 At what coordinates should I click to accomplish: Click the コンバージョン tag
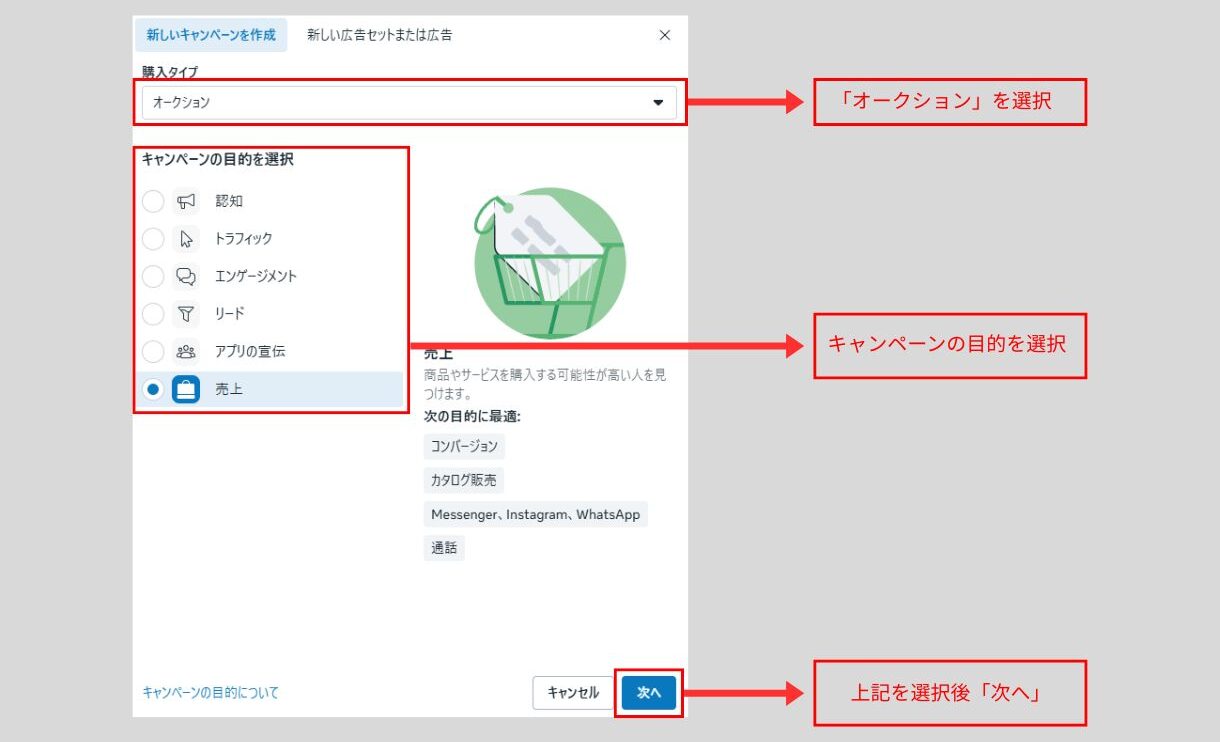pos(464,446)
